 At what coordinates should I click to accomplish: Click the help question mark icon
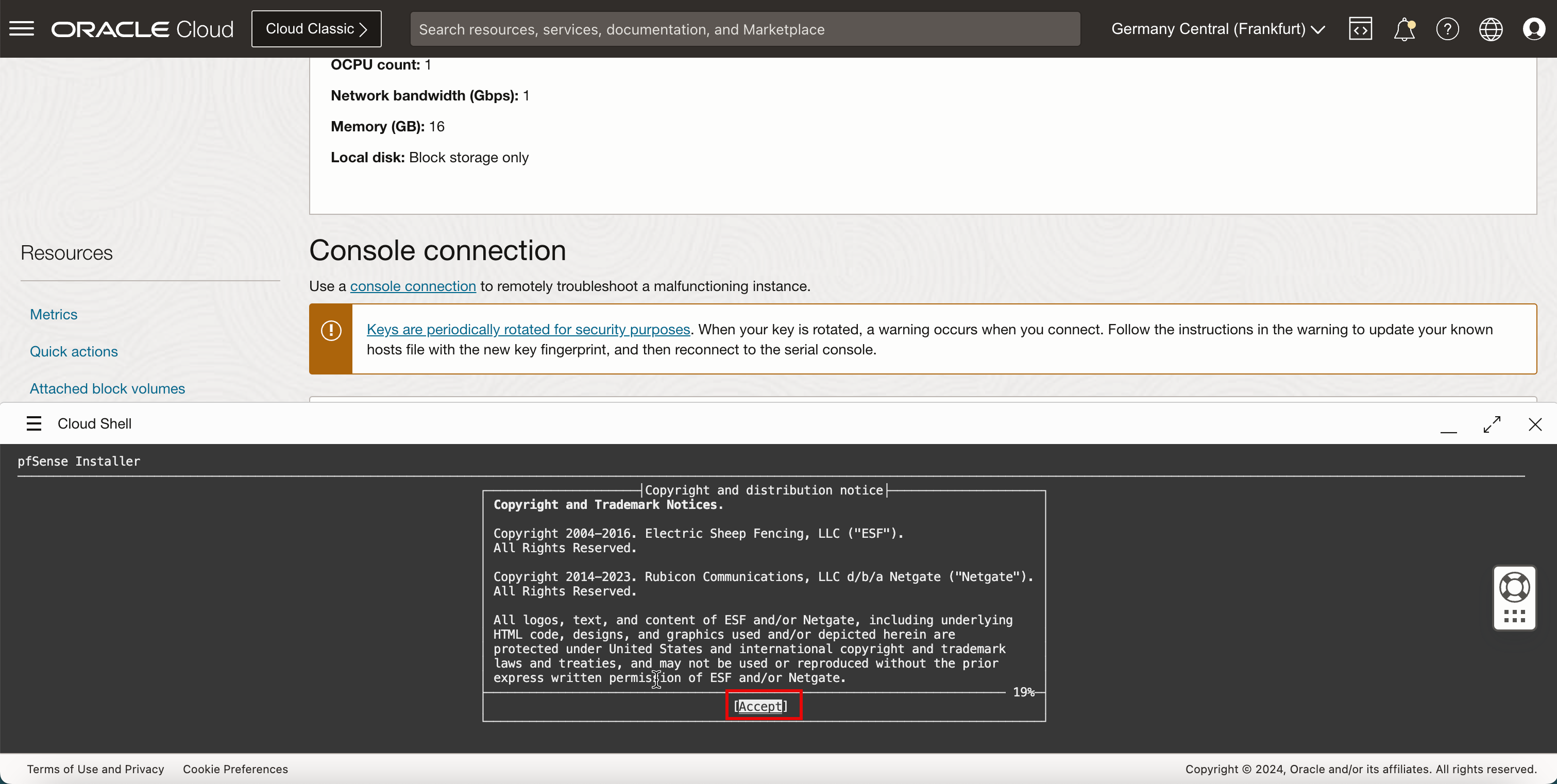pos(1448,29)
